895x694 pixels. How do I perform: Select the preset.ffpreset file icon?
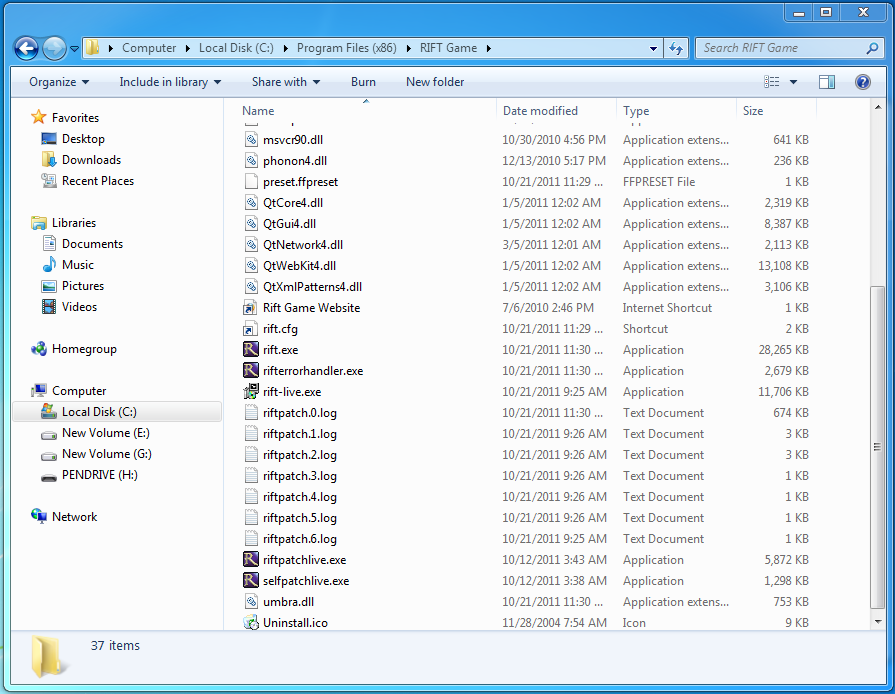tap(251, 181)
